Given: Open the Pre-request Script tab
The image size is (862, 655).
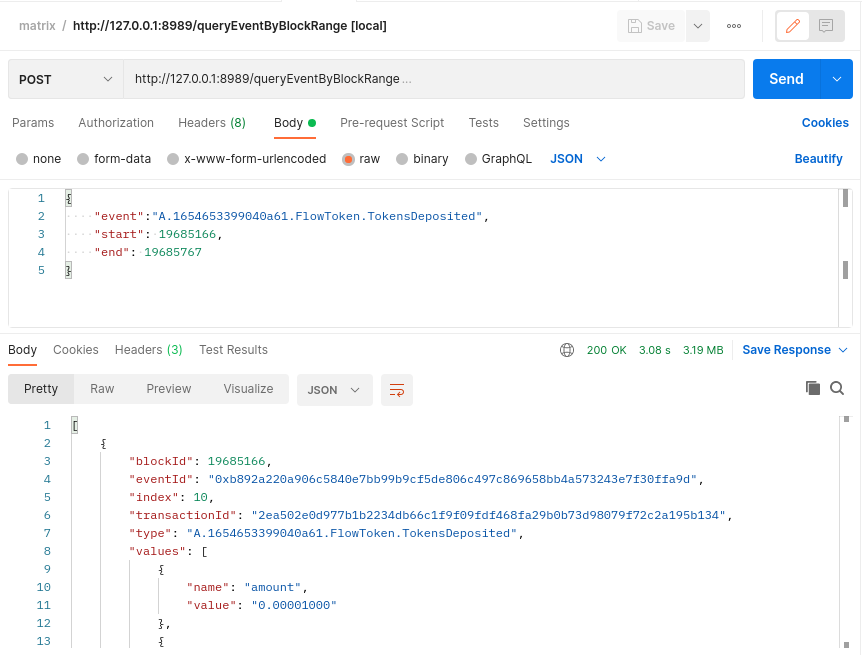Looking at the screenshot, I should click(x=392, y=123).
